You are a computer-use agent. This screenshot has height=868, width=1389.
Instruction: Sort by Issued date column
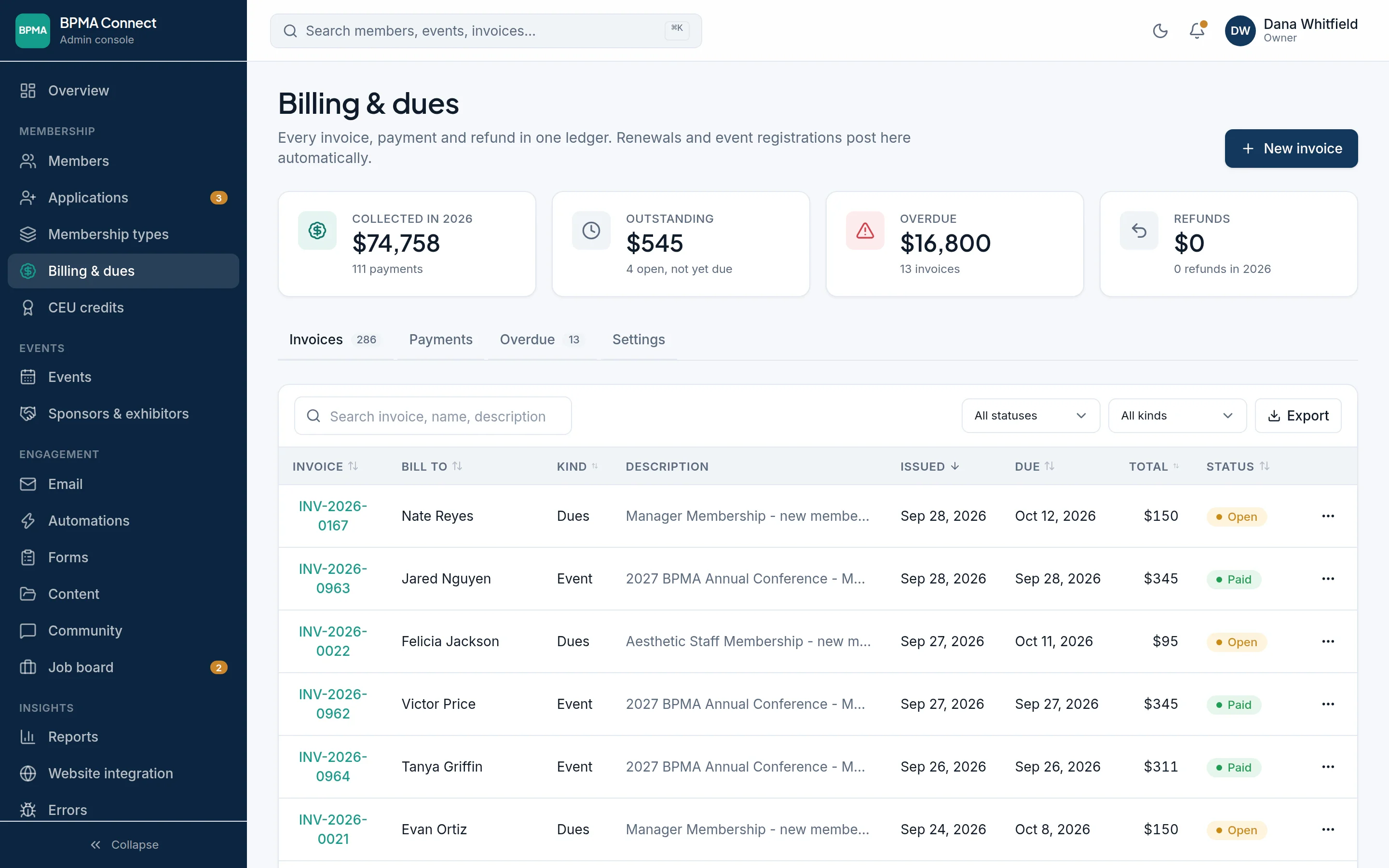929,467
